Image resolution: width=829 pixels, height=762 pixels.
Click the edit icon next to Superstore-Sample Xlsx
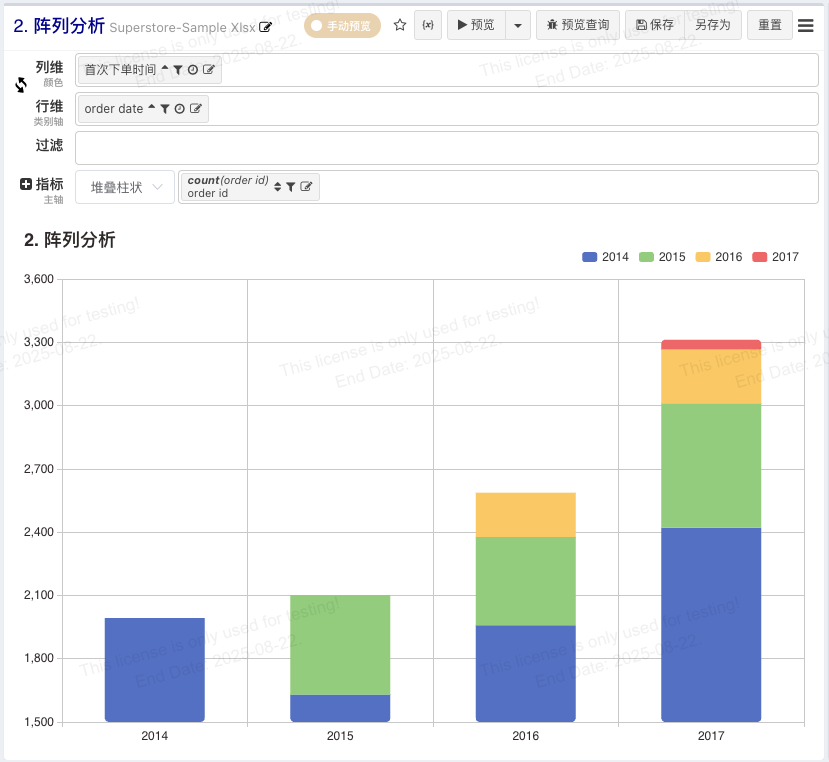[266, 27]
